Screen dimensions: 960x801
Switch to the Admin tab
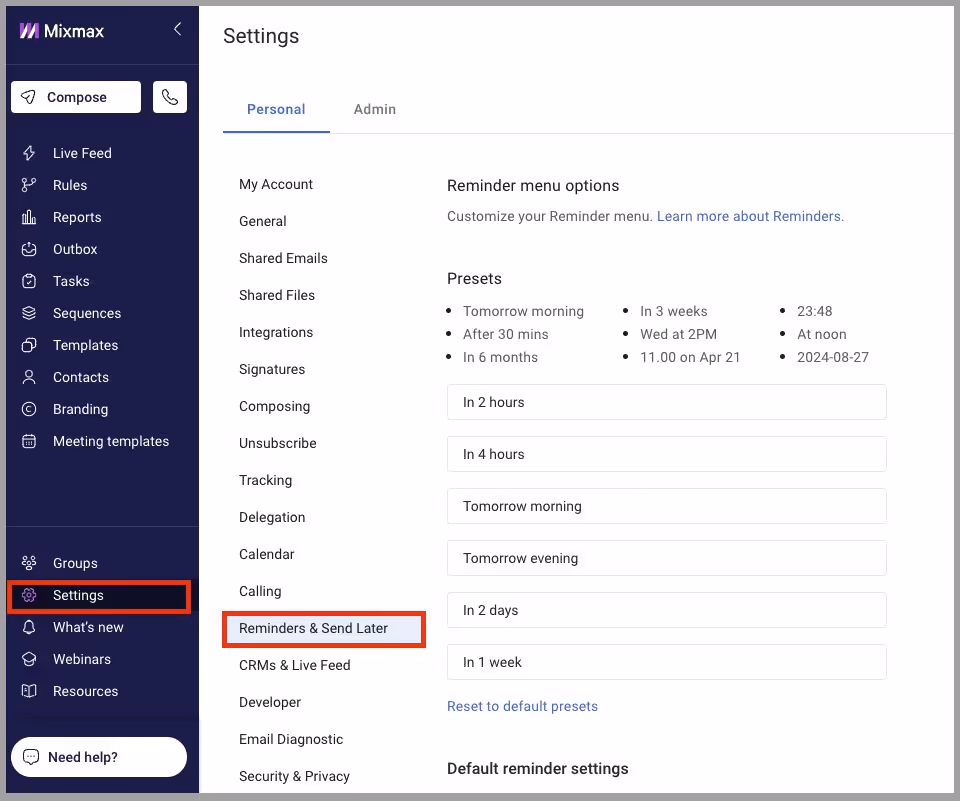[375, 109]
